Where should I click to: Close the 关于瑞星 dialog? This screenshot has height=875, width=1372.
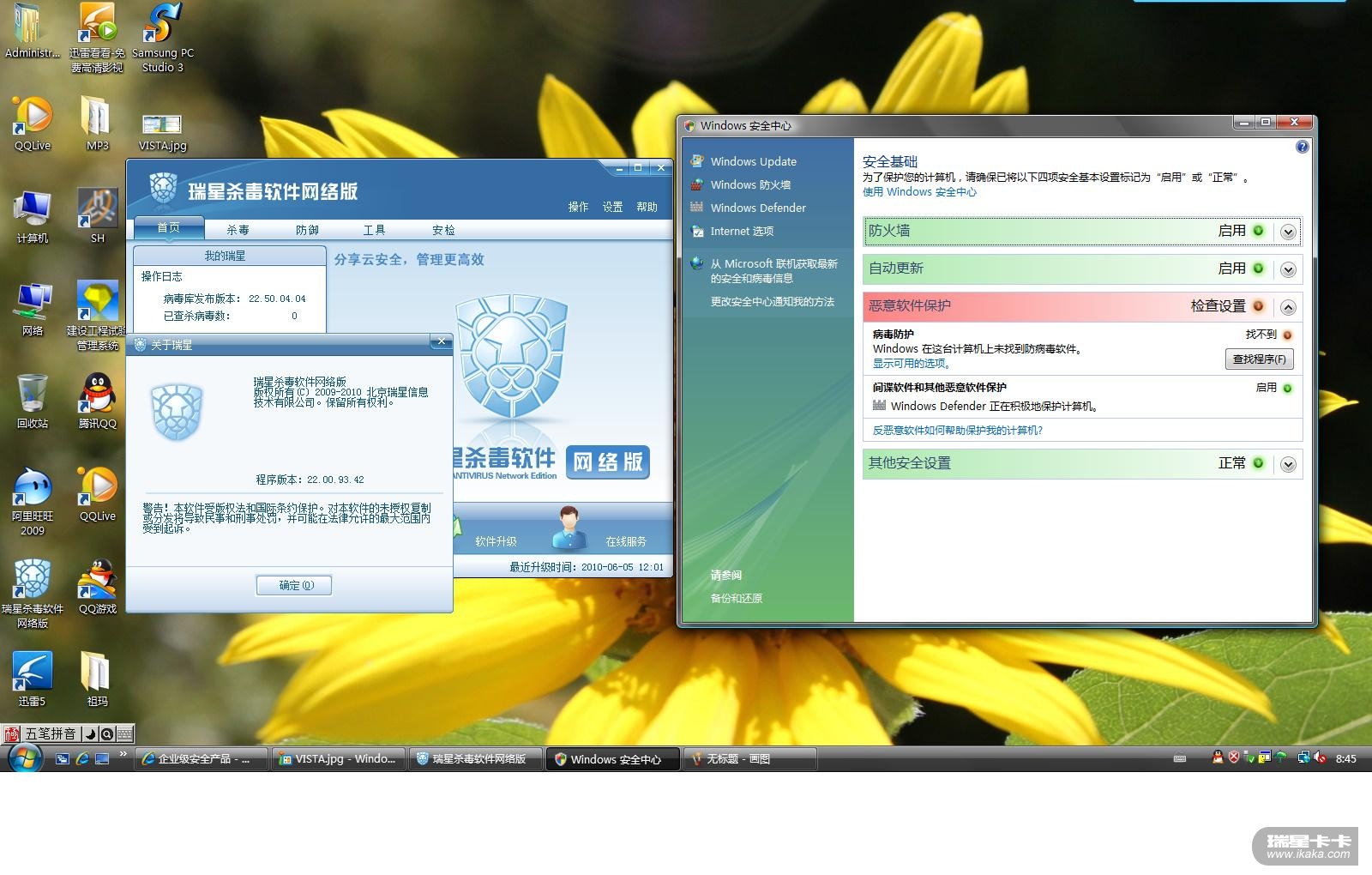click(441, 342)
